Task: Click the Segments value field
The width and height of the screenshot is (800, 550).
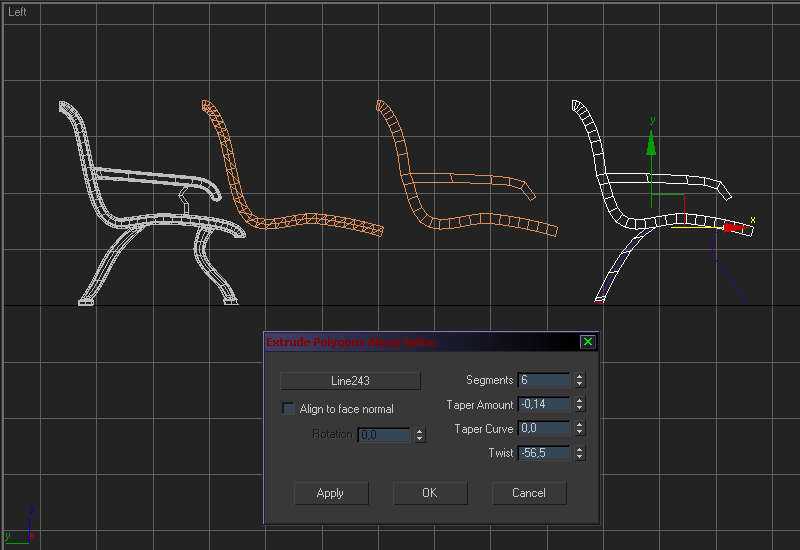Action: [x=543, y=381]
